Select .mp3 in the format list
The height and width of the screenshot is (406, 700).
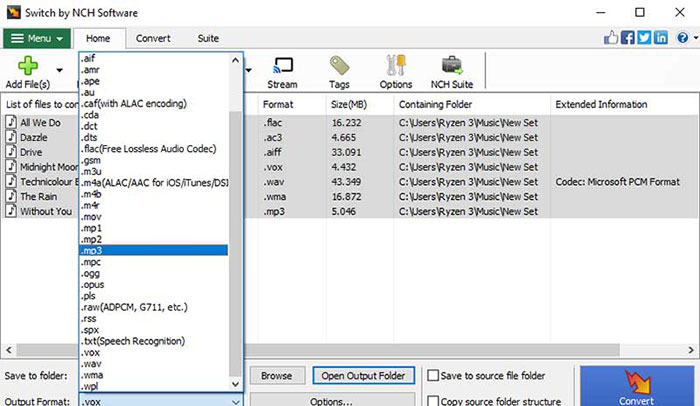(154, 250)
